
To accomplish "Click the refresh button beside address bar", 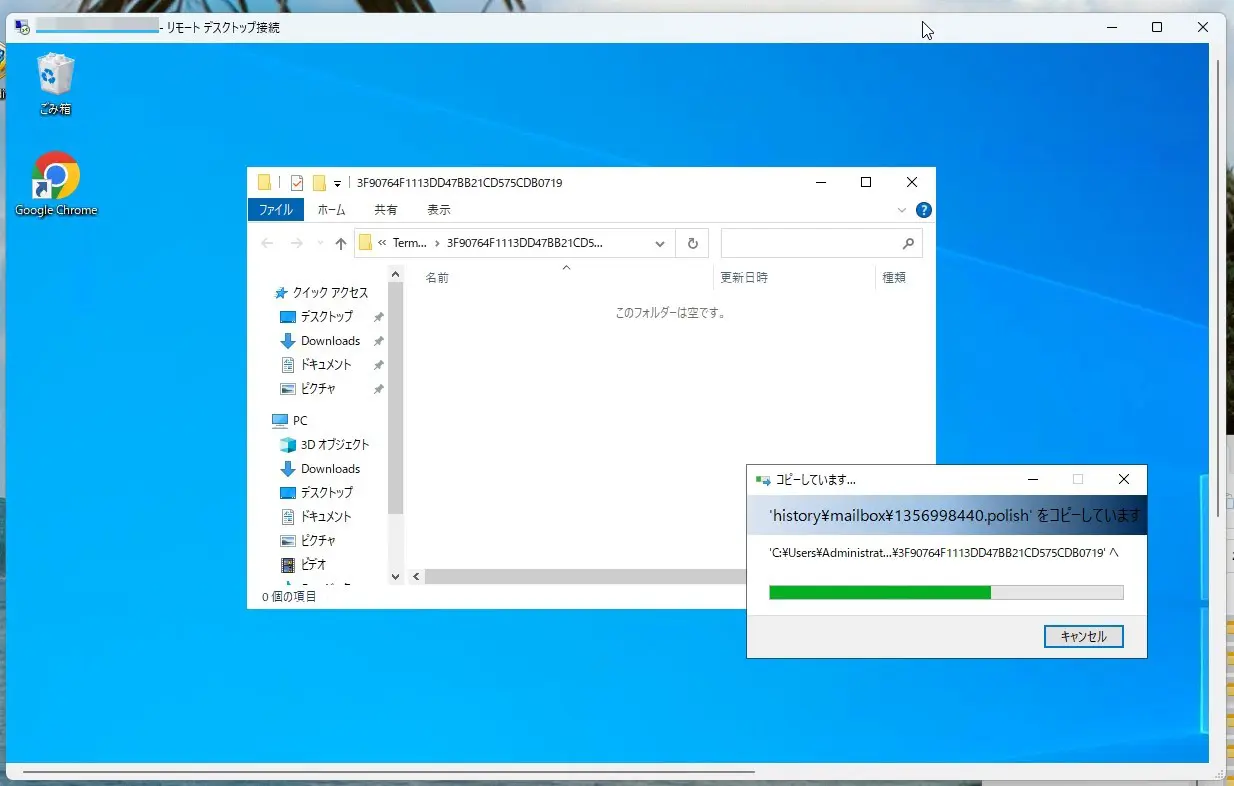I will coord(691,243).
